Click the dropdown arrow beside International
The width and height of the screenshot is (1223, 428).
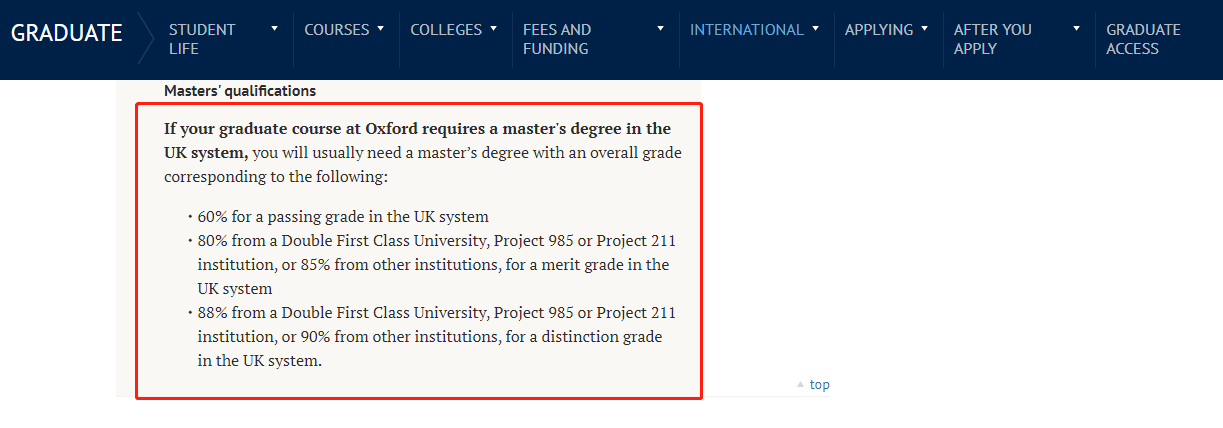pos(816,29)
